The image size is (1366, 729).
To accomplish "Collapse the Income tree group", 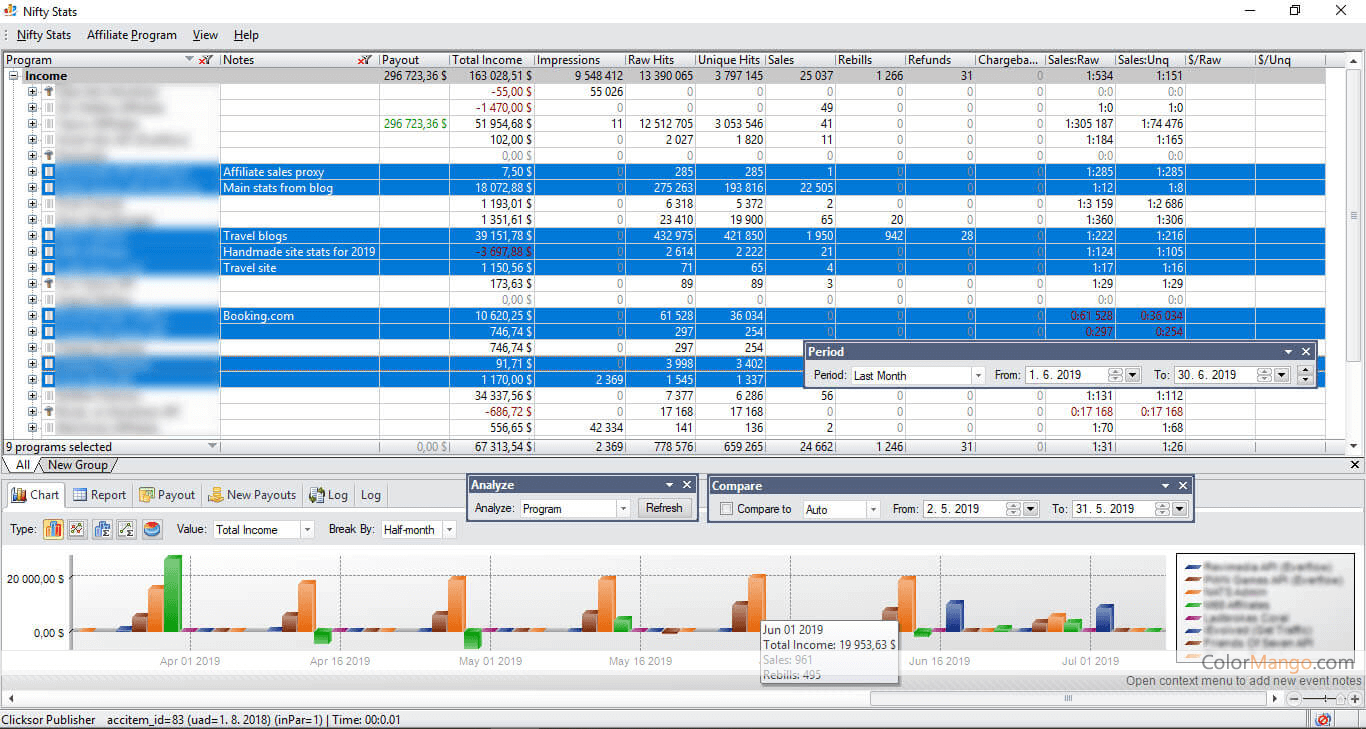I will 13,76.
